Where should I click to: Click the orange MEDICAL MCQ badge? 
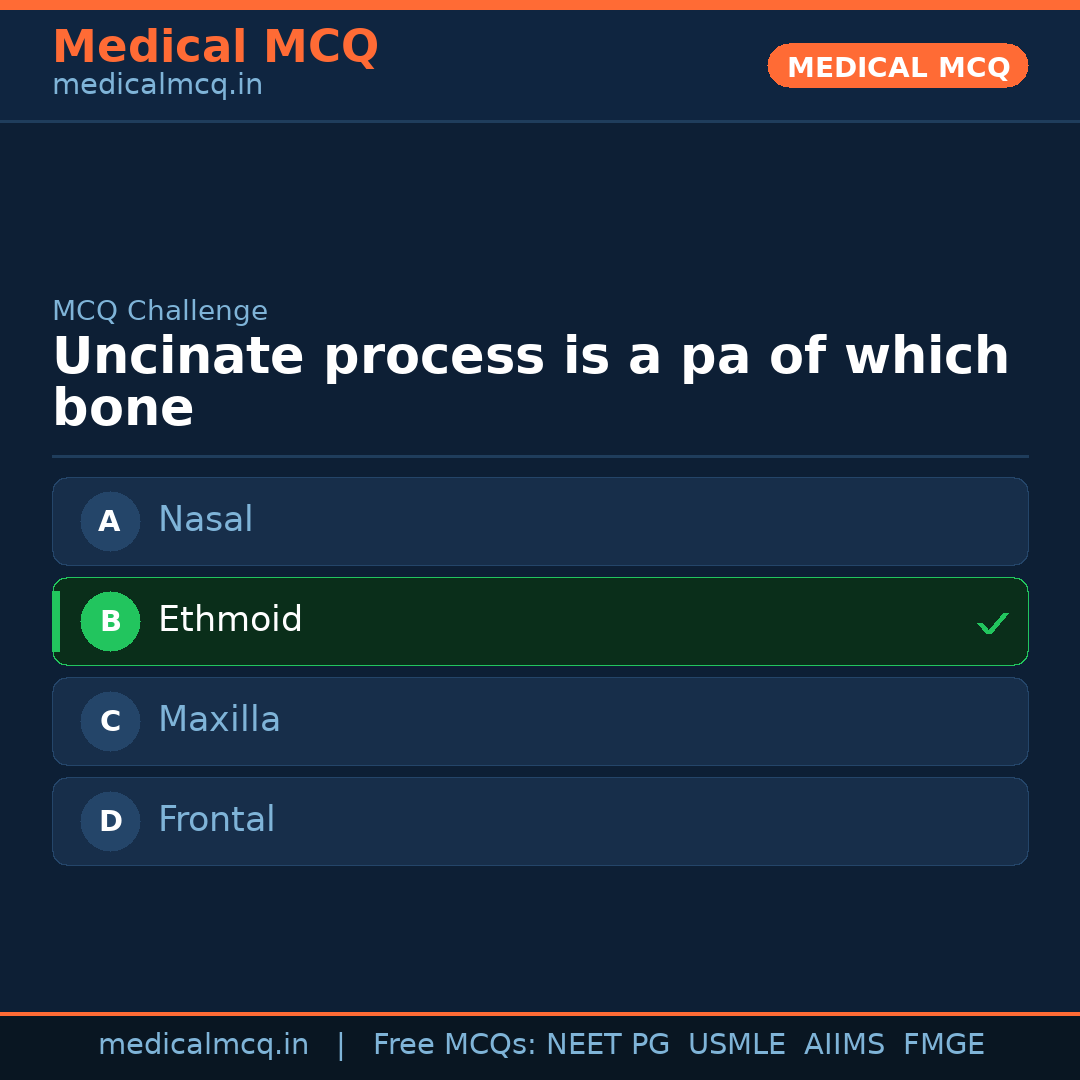click(x=897, y=66)
